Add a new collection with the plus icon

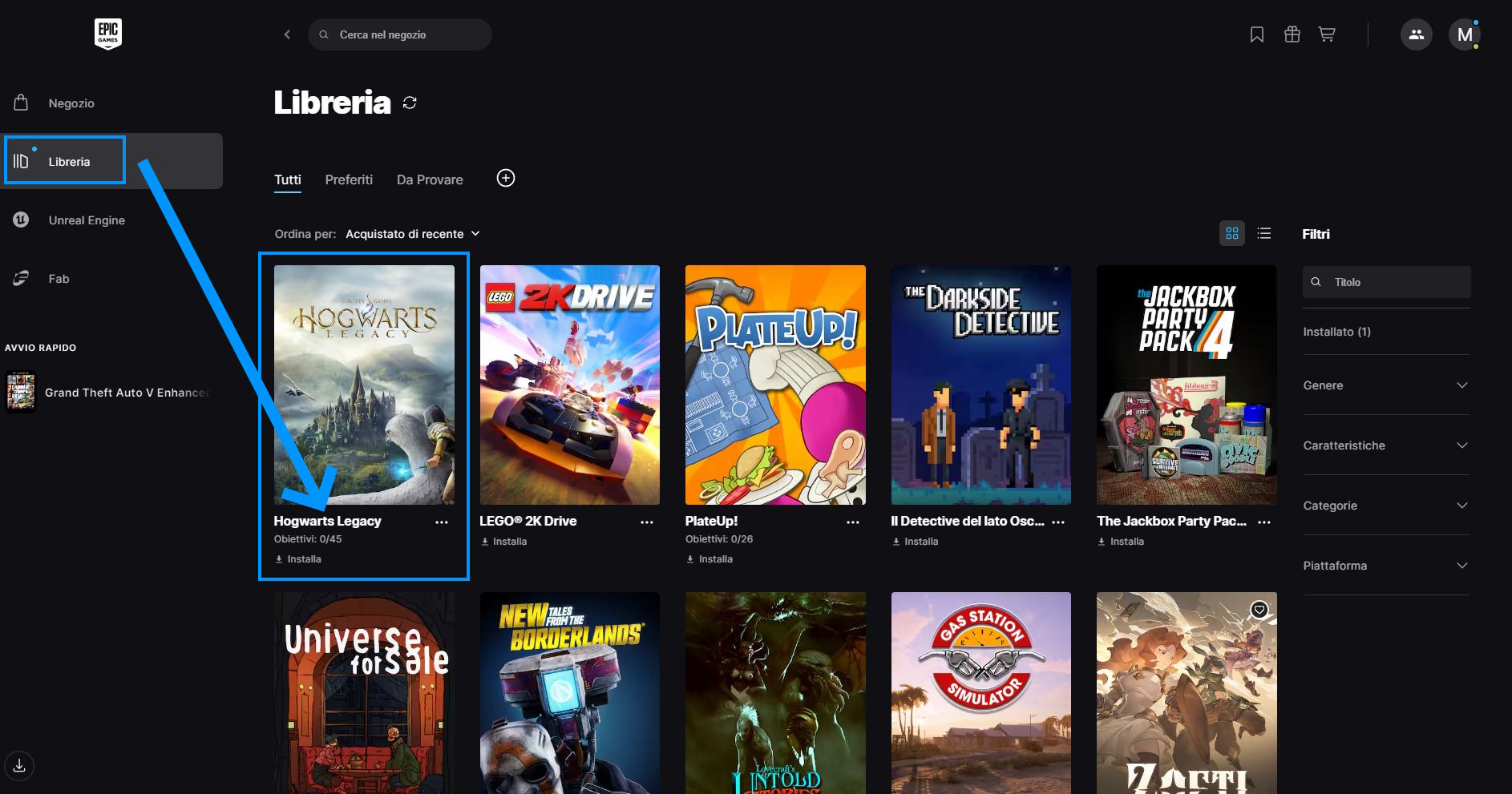[506, 178]
